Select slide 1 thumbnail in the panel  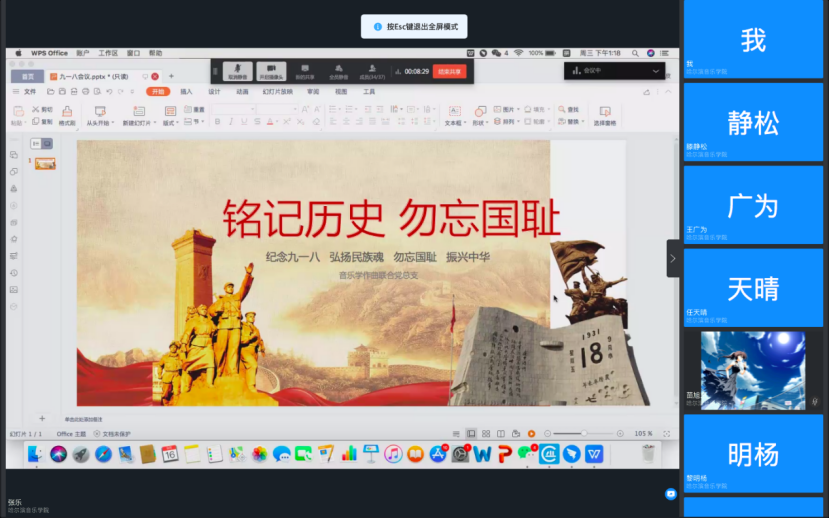pos(45,163)
